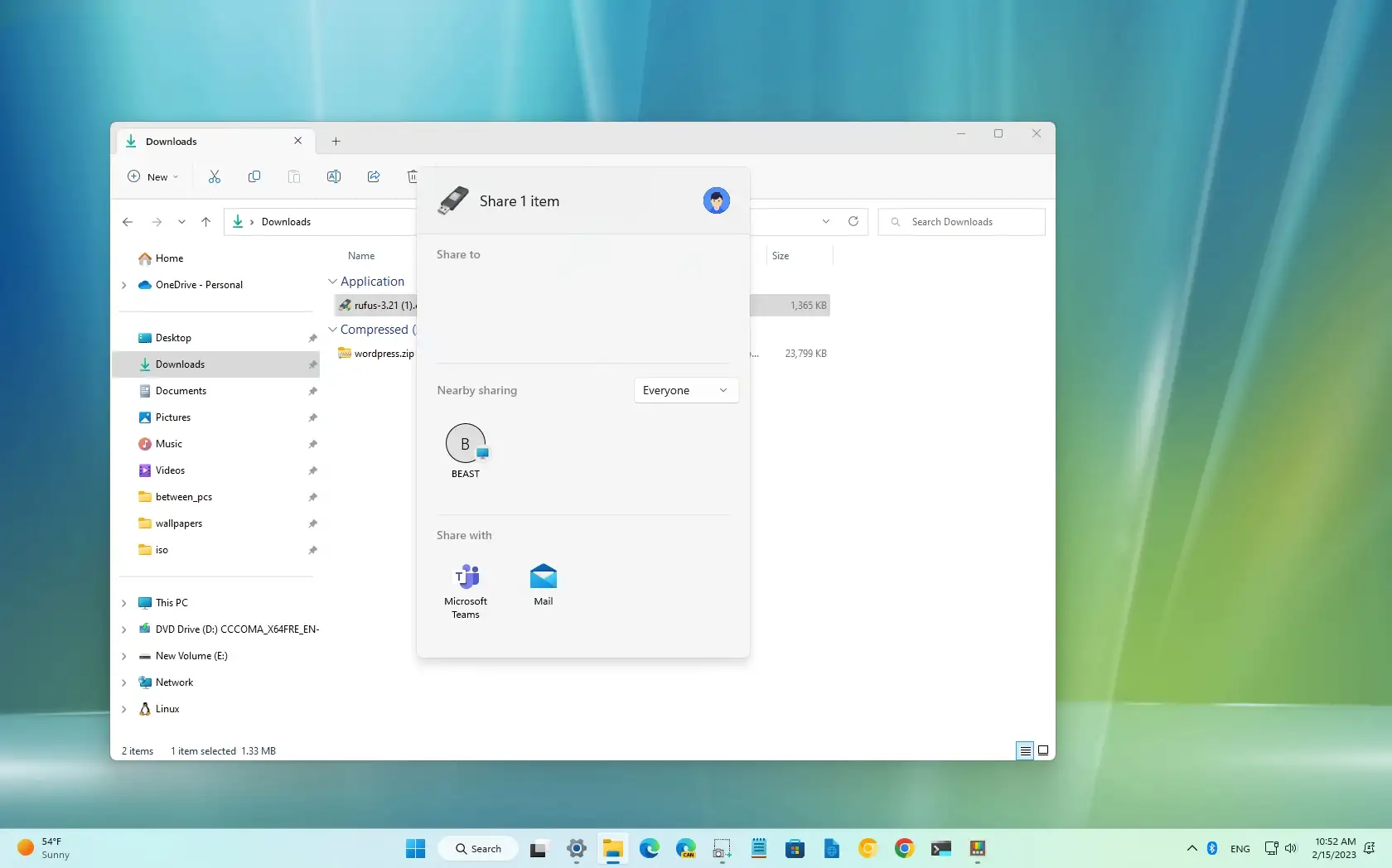This screenshot has height=868, width=1392.
Task: Collapse the Application group in the file list
Action: coord(332,282)
